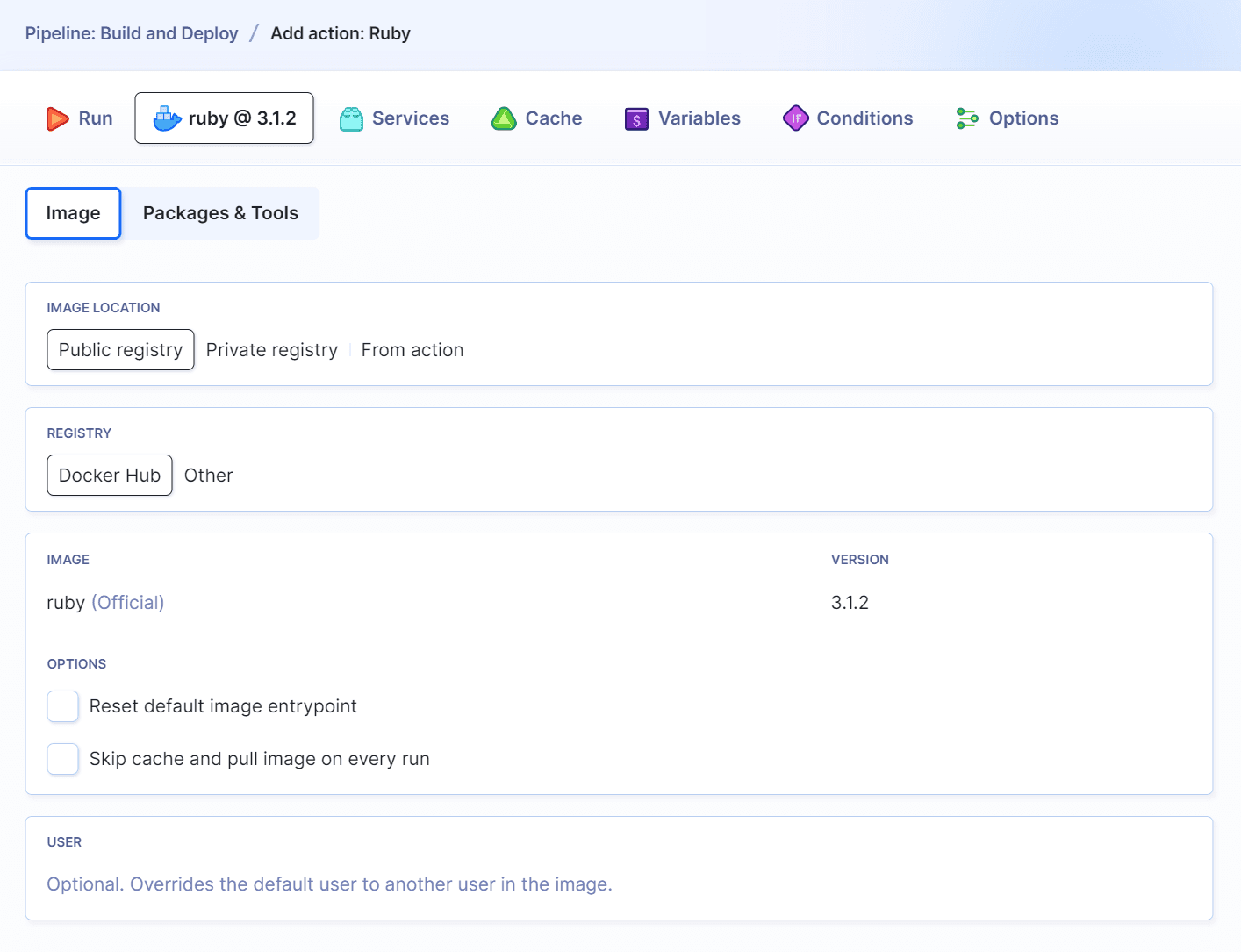
Task: Switch to the Image tab
Action: pyautogui.click(x=73, y=213)
